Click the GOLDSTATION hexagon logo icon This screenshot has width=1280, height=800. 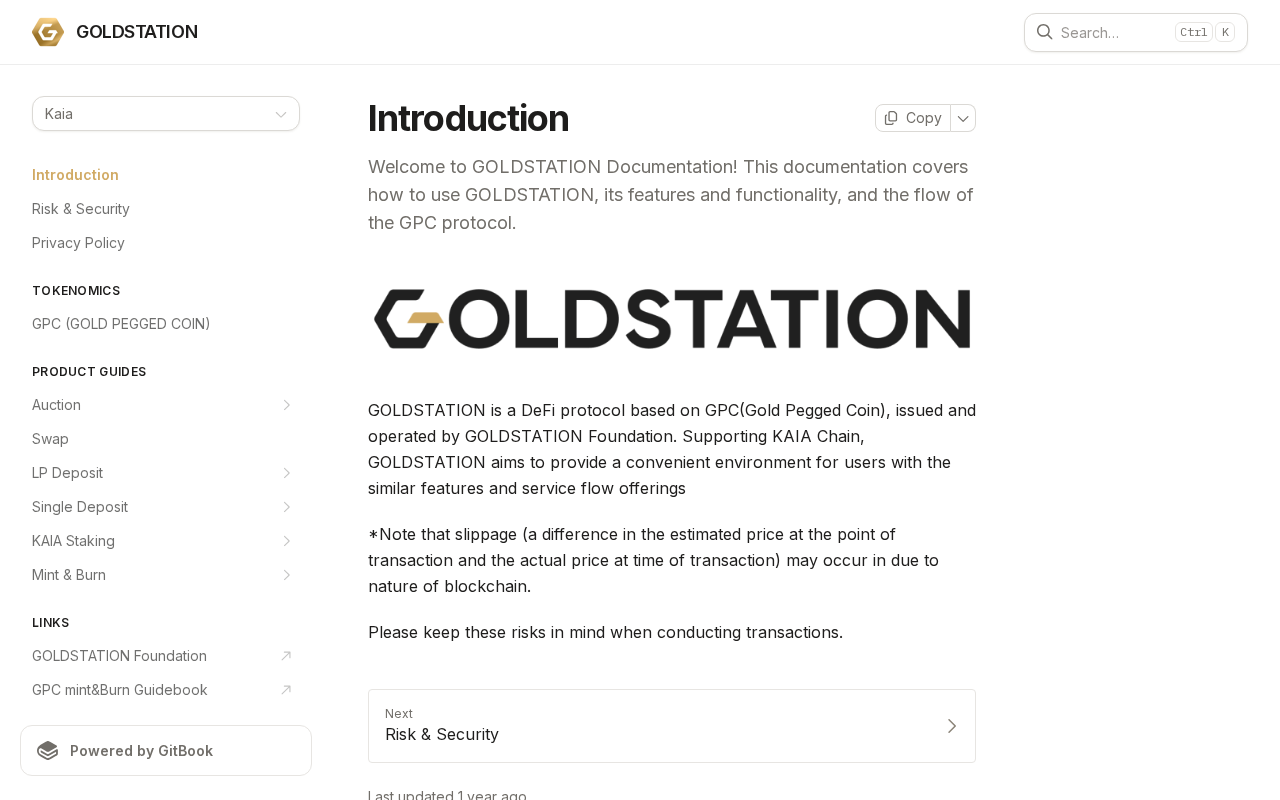[48, 32]
